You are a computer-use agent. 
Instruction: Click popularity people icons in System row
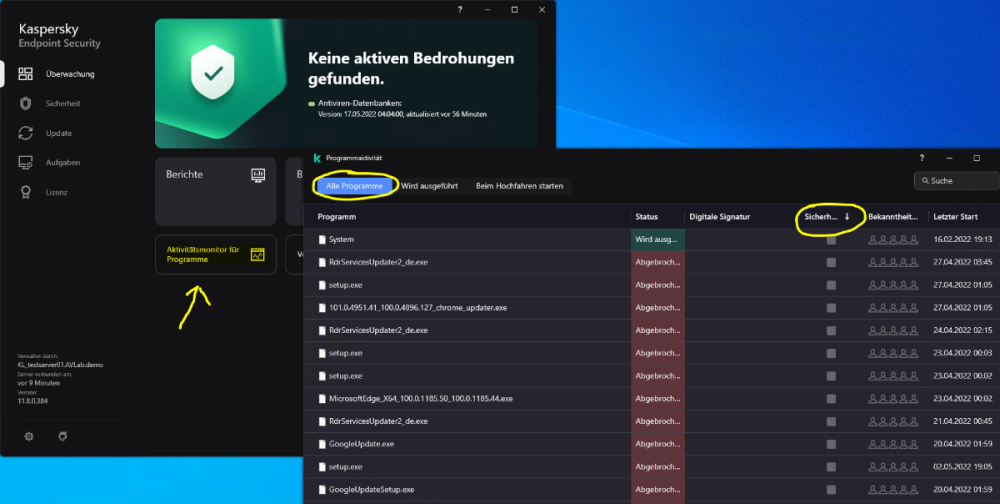[893, 240]
